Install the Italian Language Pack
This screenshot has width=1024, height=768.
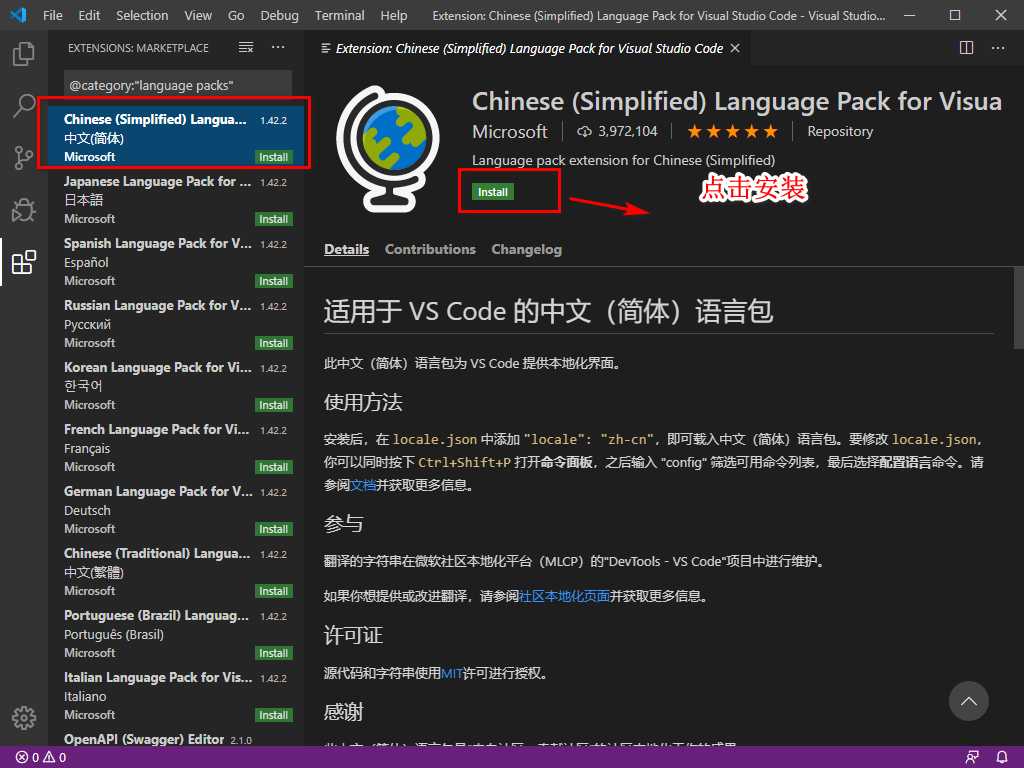273,716
